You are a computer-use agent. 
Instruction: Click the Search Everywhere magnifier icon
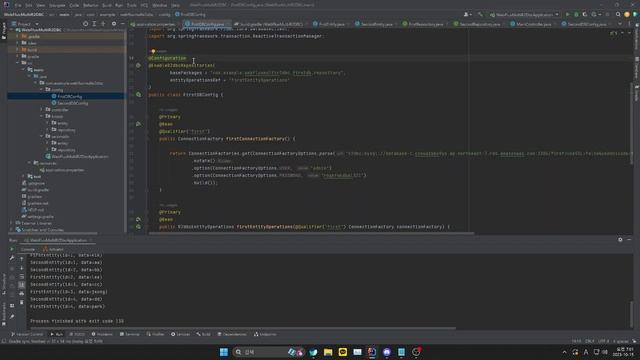tap(618, 14)
